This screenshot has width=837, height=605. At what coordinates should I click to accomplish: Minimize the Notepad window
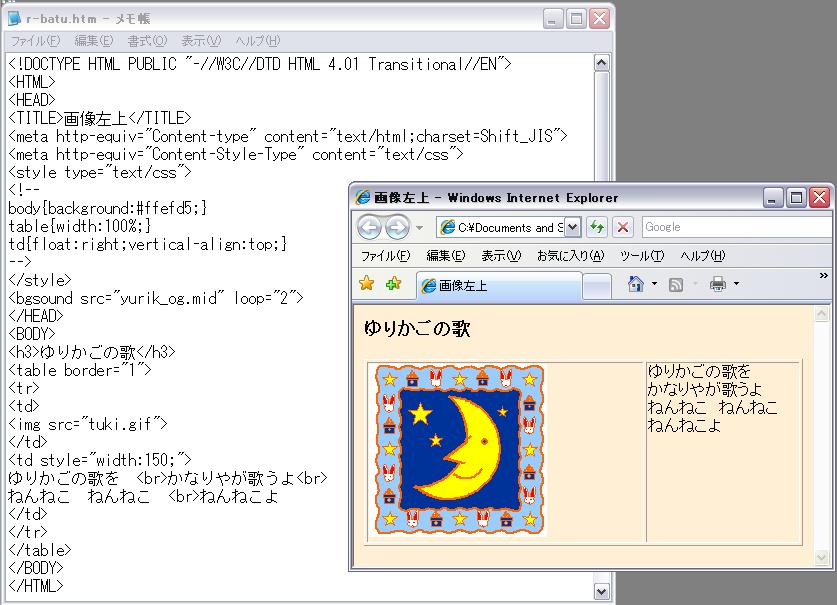[x=552, y=19]
